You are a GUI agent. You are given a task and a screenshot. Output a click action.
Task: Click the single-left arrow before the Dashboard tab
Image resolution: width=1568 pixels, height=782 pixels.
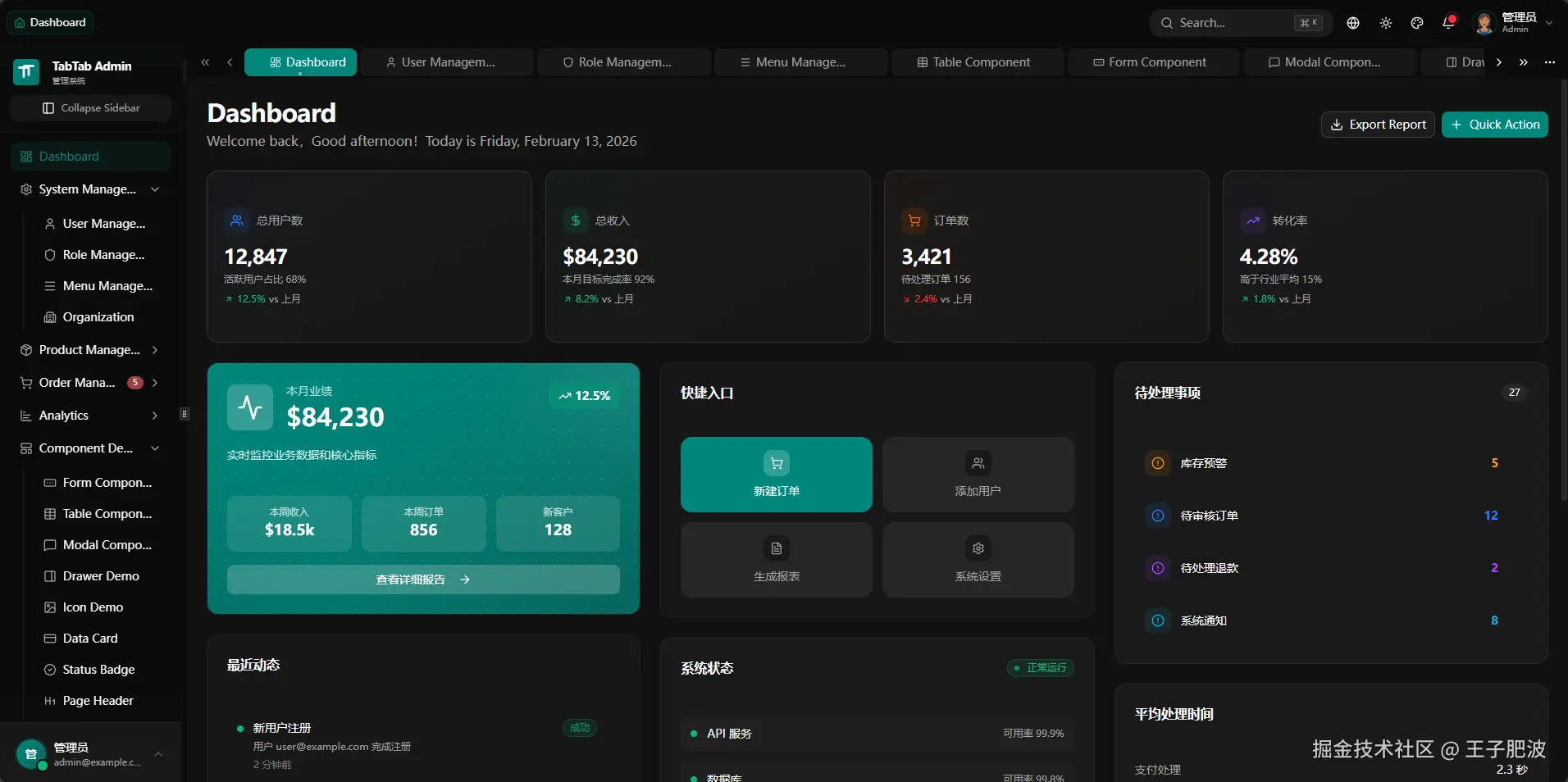tap(230, 62)
